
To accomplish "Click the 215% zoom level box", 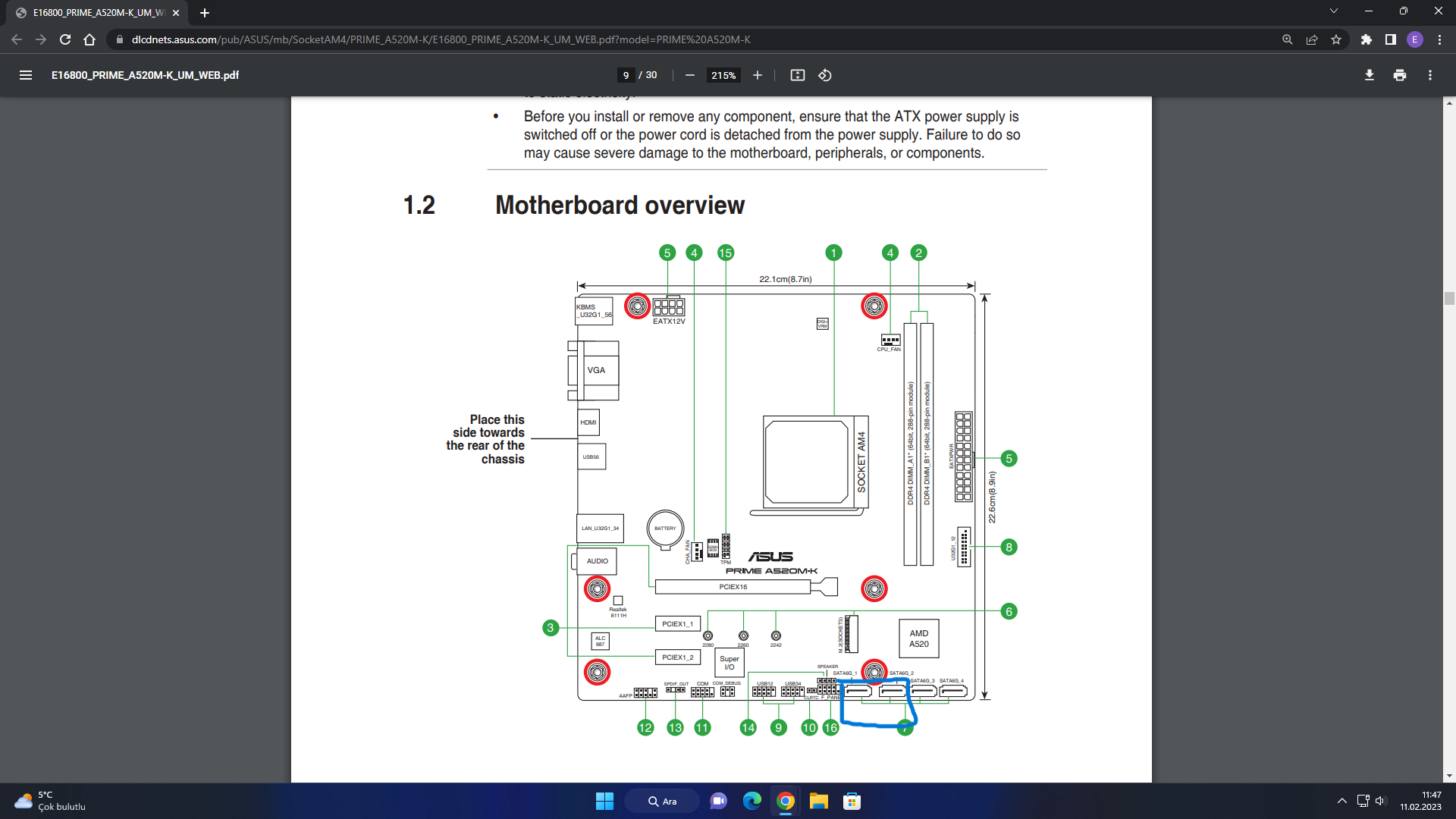I will coord(723,75).
